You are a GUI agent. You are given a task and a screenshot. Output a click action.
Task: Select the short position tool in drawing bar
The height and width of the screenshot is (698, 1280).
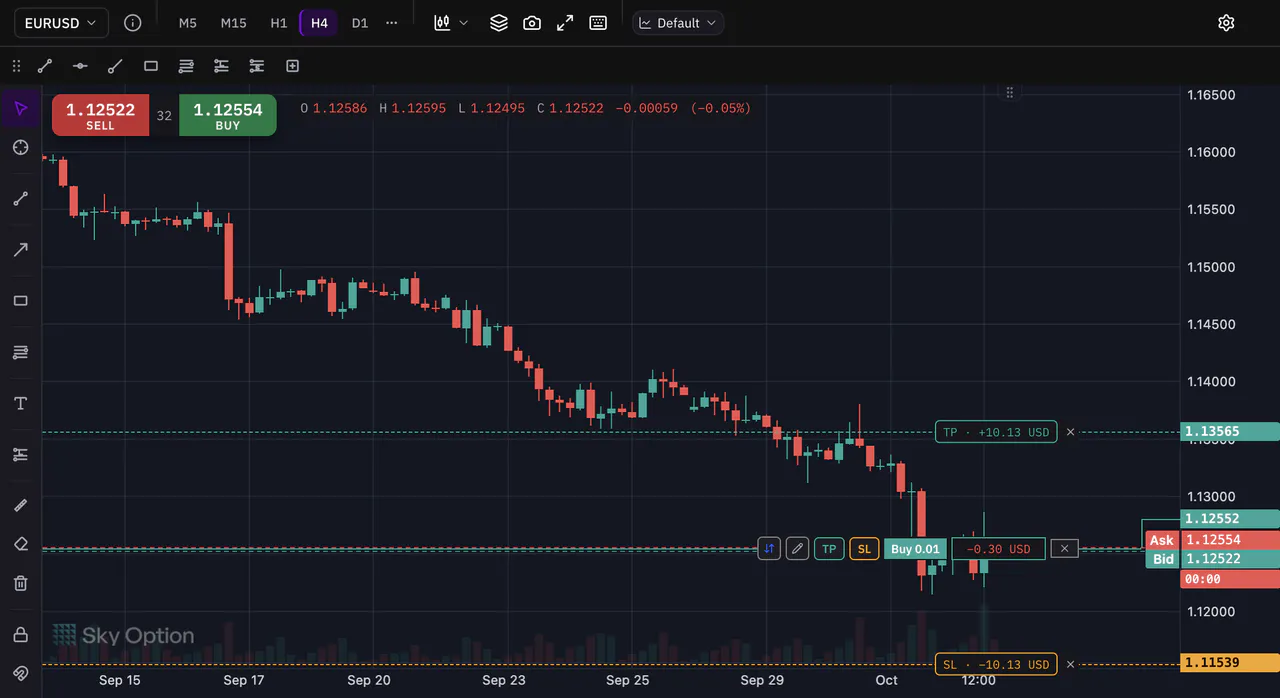257,66
